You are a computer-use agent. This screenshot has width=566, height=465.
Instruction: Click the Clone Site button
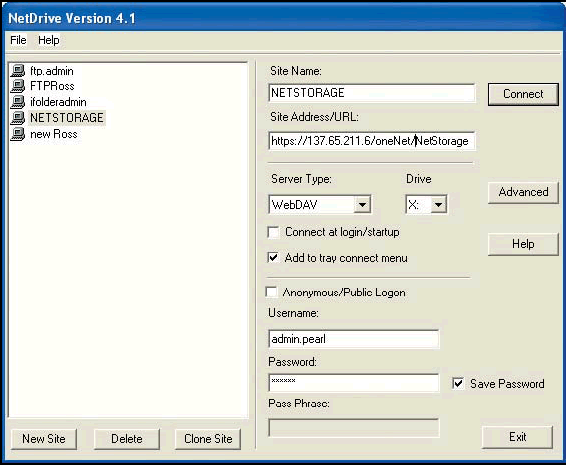pos(208,439)
